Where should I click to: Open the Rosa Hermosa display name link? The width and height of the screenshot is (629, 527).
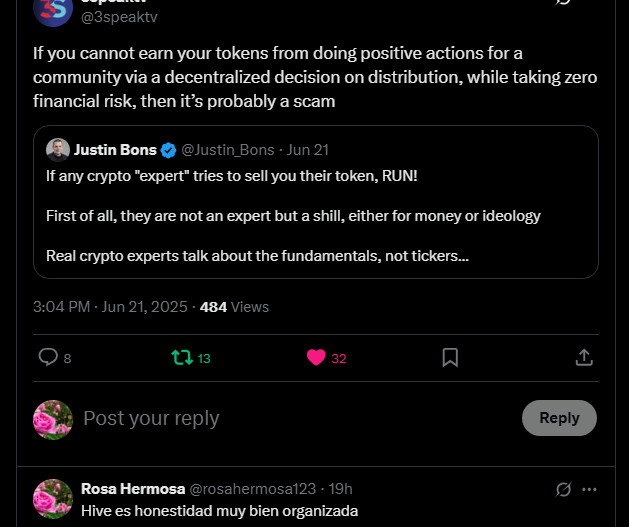click(133, 489)
